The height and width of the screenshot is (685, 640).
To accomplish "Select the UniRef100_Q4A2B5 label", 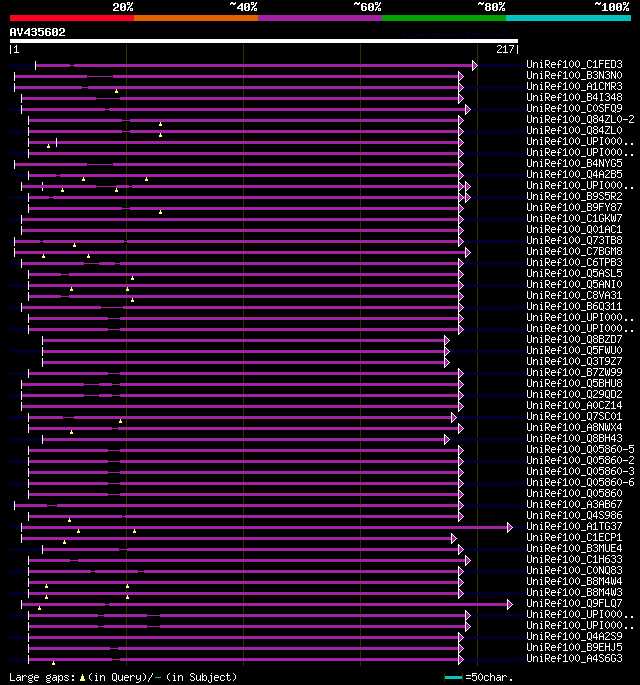I will click(574, 174).
